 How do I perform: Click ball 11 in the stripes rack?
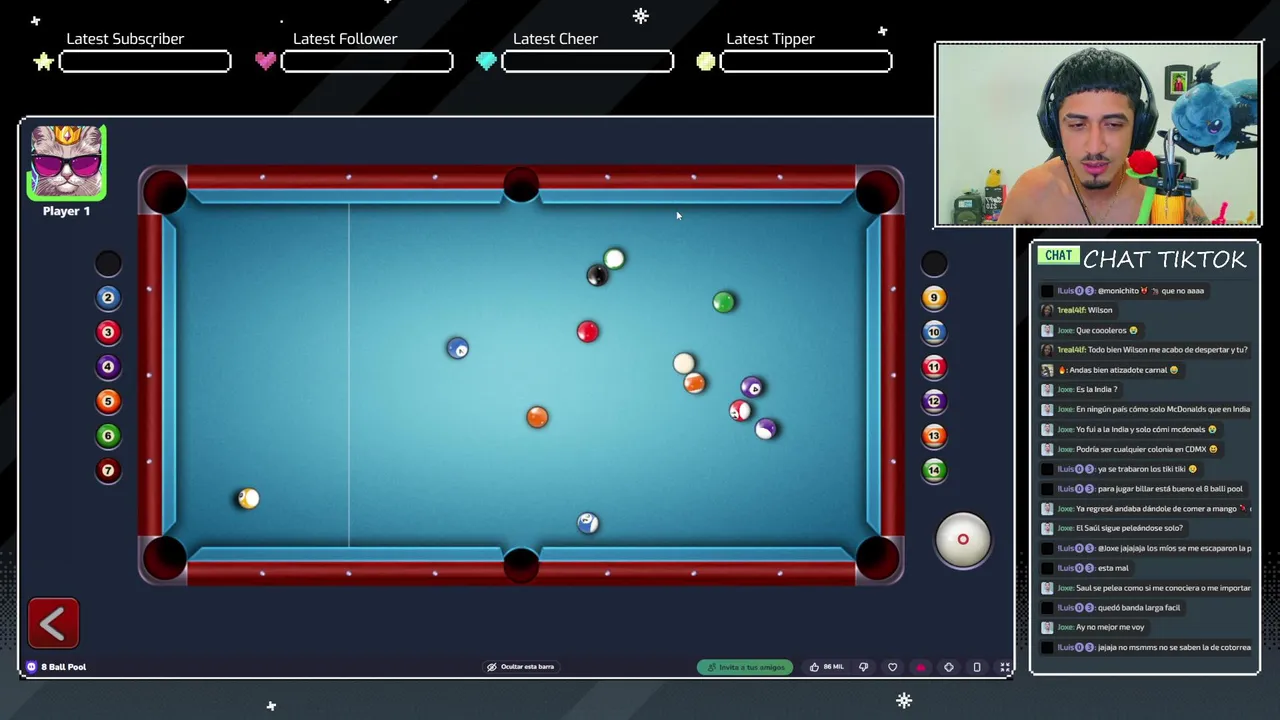(934, 367)
